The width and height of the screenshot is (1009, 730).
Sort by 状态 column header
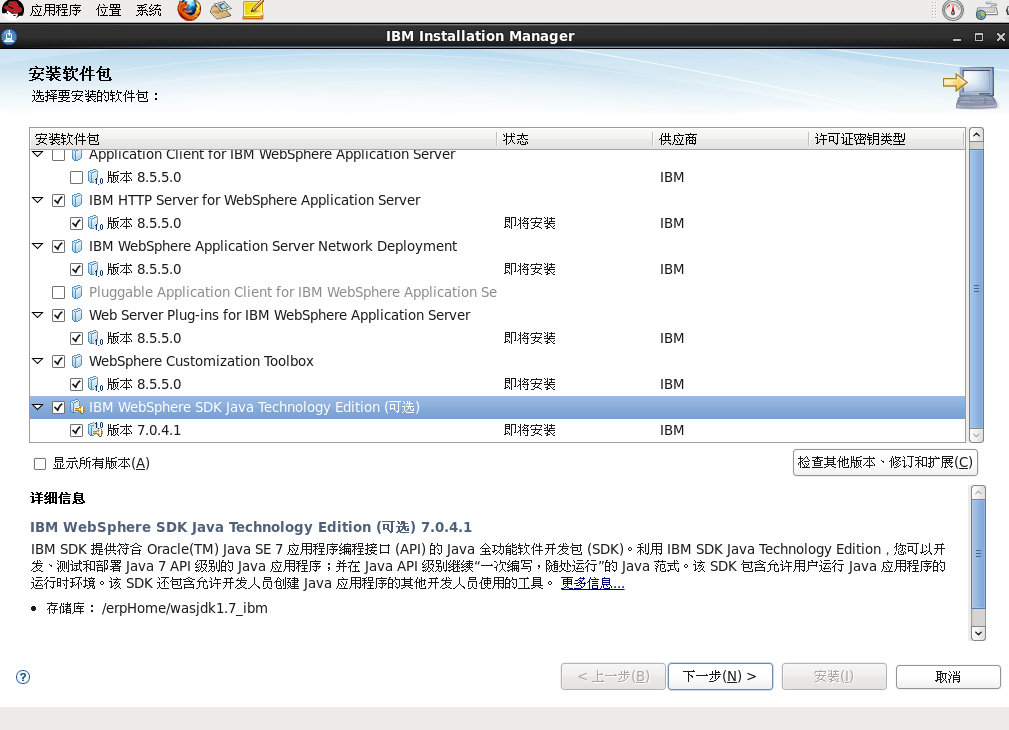(x=574, y=139)
